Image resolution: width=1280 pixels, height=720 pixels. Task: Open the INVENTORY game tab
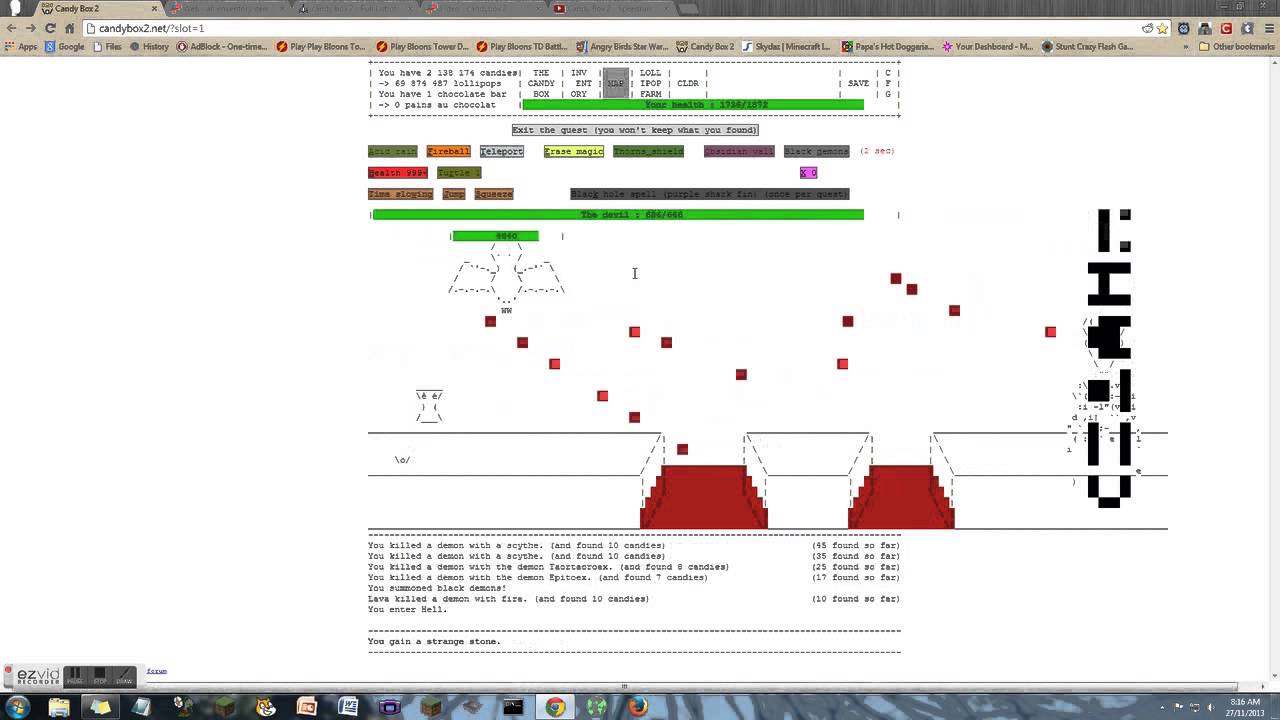tap(579, 83)
